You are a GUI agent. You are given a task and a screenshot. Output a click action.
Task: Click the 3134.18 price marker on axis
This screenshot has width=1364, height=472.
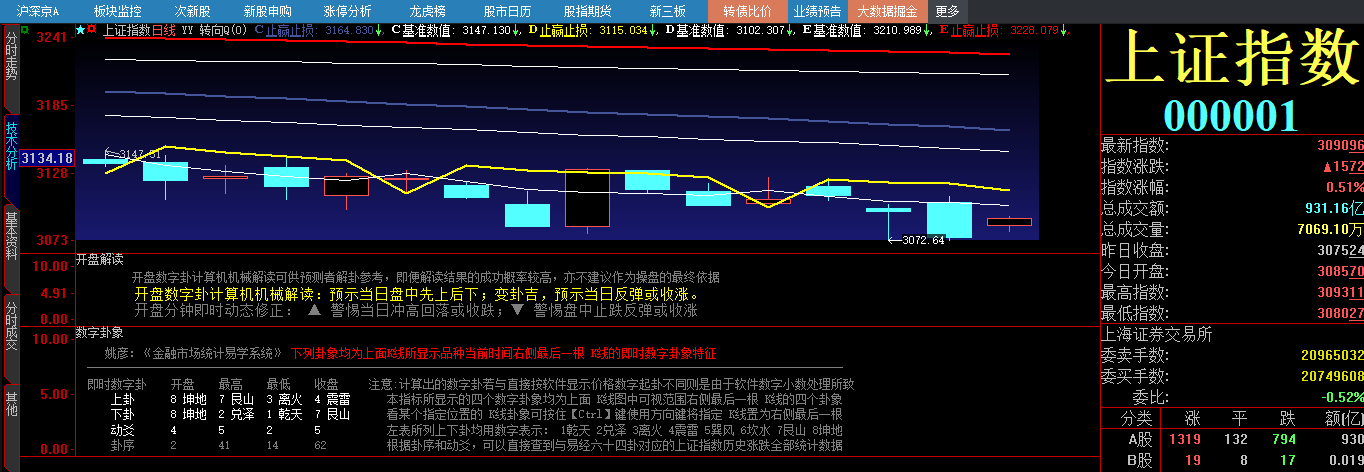click(47, 158)
